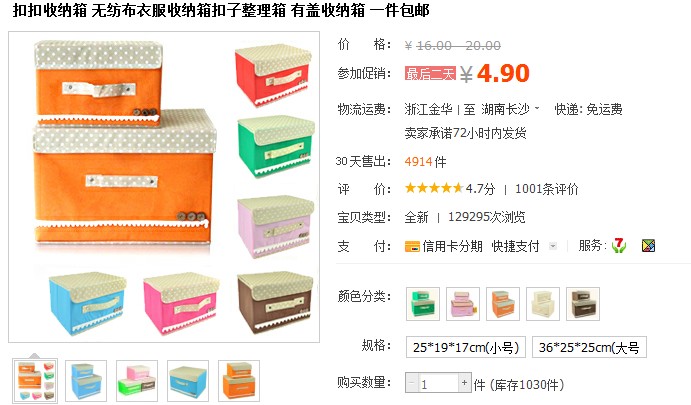Click the purchase quantity input field

pos(438,383)
